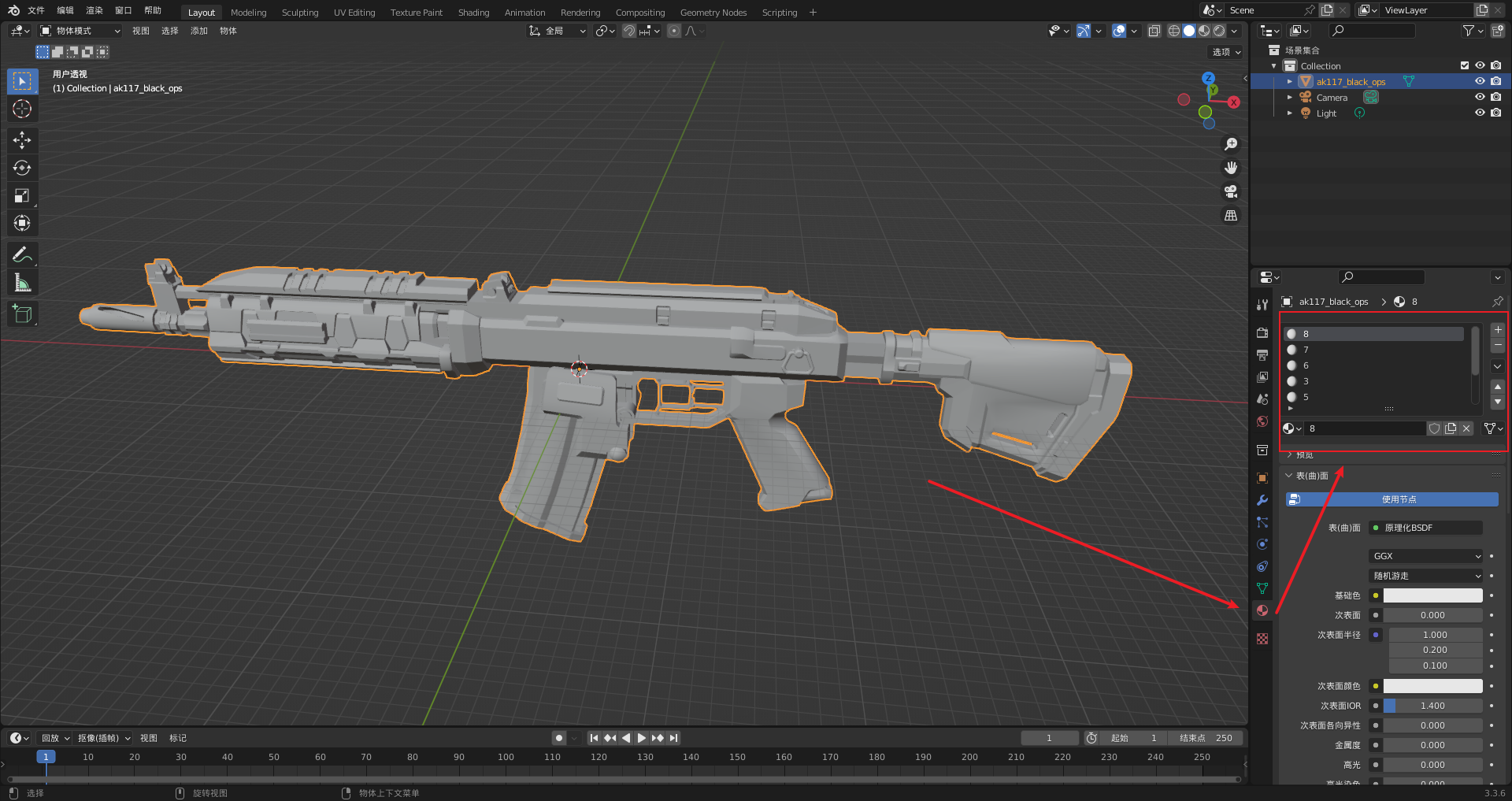Screen dimensions: 1512x801
Task: Open the Shading workspace tab
Action: pyautogui.click(x=473, y=13)
